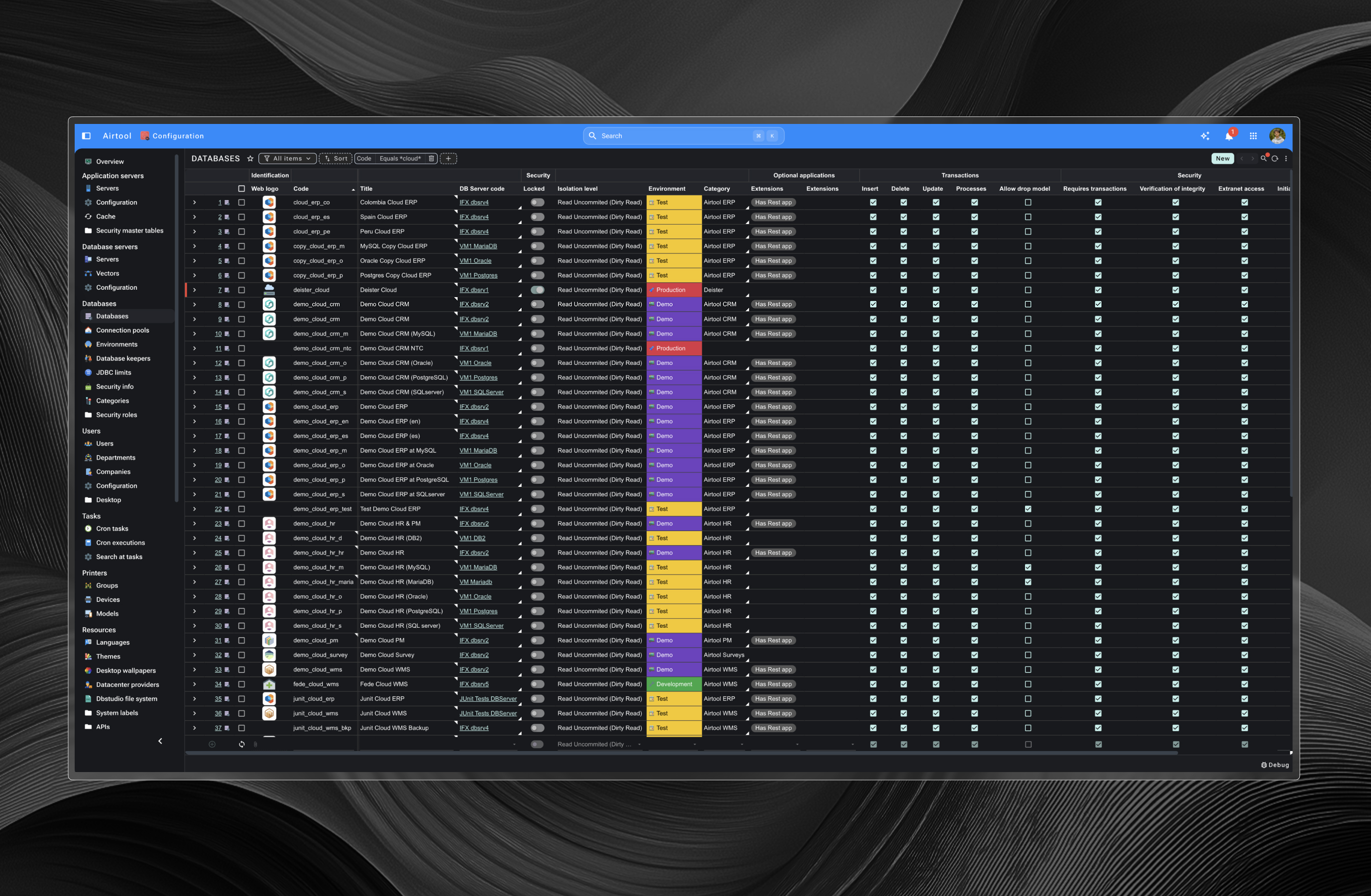Image resolution: width=1371 pixels, height=896 pixels.
Task: Click the green Development environment cell
Action: [x=674, y=684]
